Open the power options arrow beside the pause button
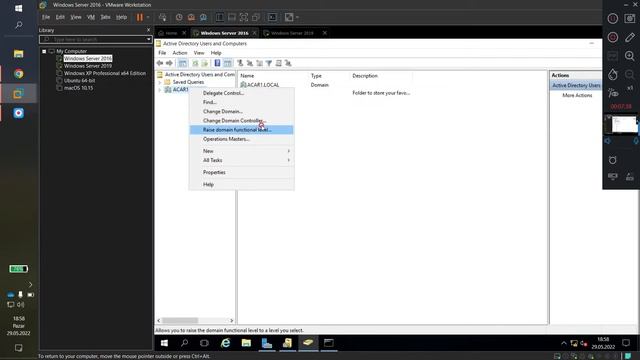 (148, 17)
